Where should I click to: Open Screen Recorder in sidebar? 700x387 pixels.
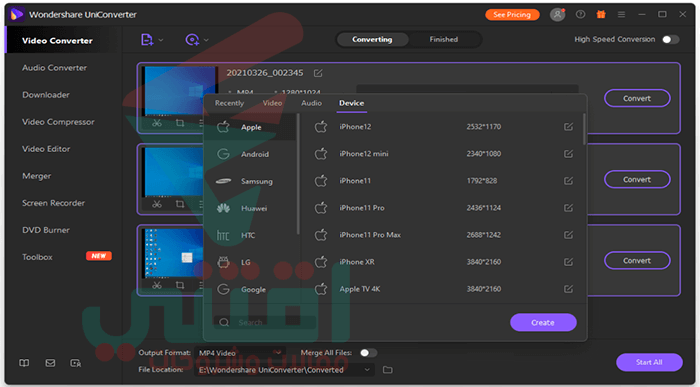click(53, 203)
